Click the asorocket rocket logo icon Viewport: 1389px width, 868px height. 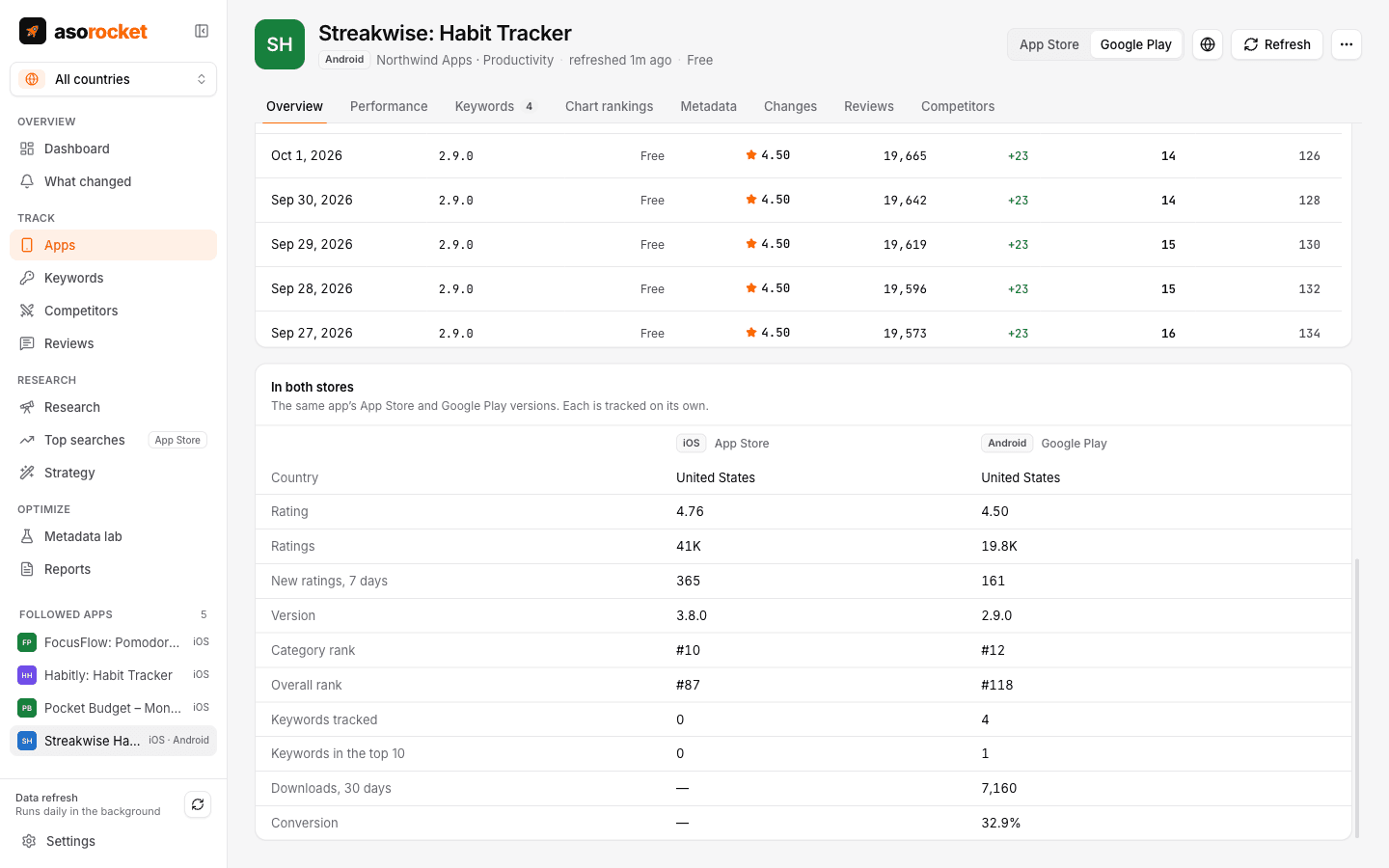33,31
